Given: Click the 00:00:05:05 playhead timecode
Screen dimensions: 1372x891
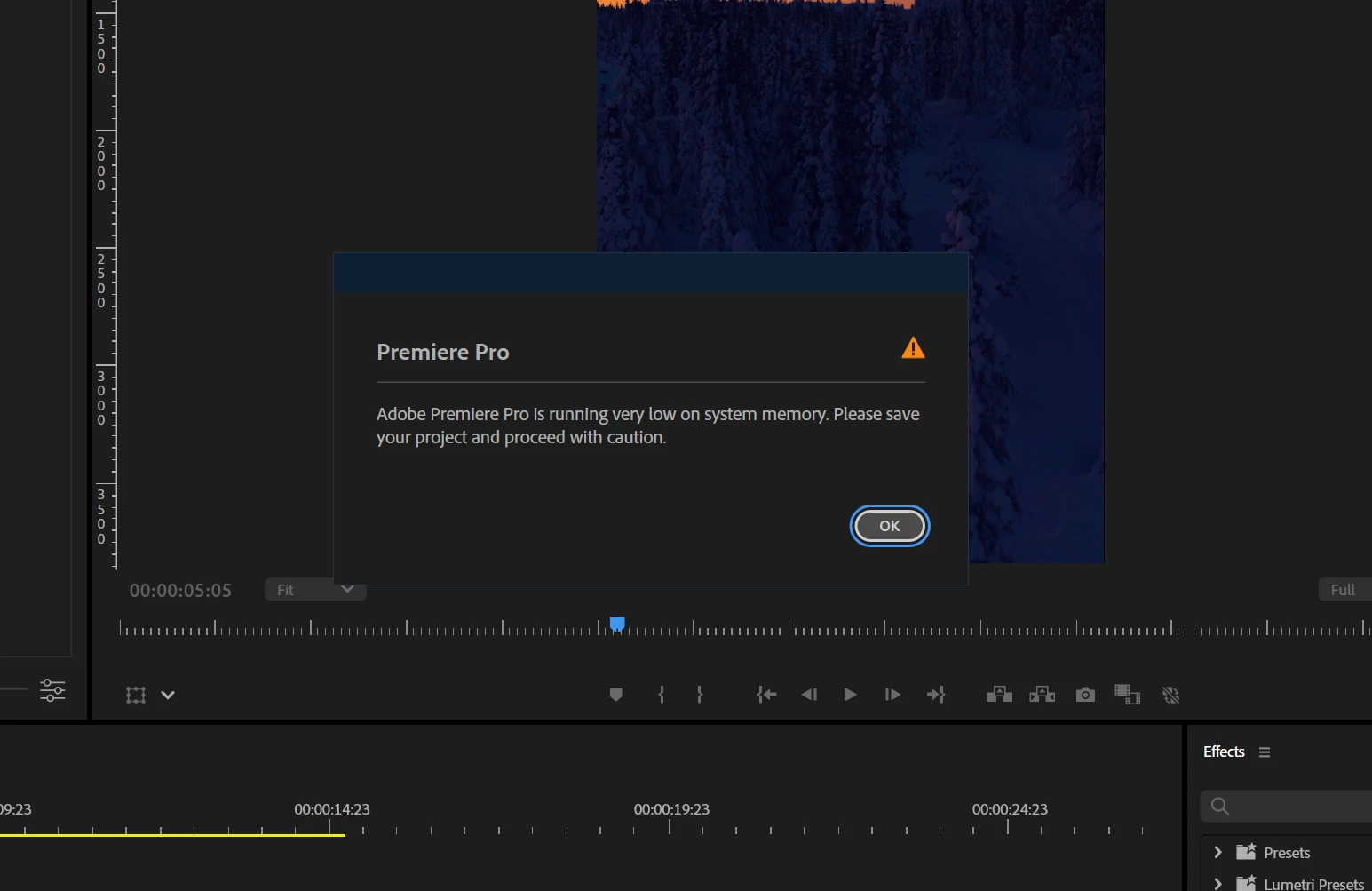Looking at the screenshot, I should [x=180, y=591].
